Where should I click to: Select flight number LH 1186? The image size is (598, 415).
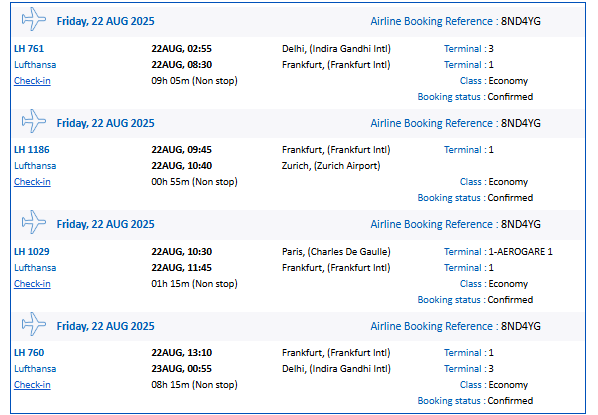click(32, 150)
